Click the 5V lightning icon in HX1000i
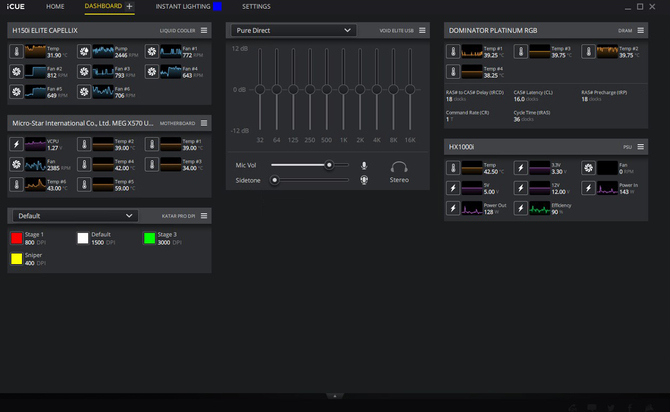 453,188
